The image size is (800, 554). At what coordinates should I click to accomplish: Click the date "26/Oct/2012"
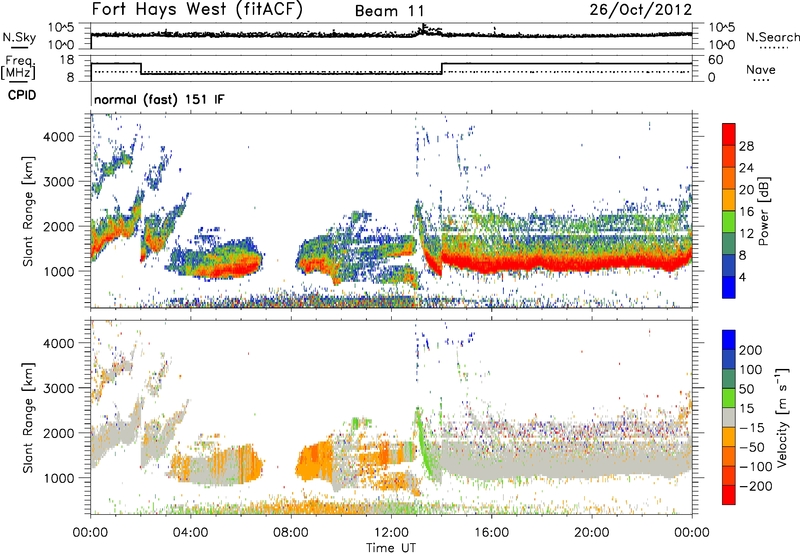pyautogui.click(x=641, y=10)
